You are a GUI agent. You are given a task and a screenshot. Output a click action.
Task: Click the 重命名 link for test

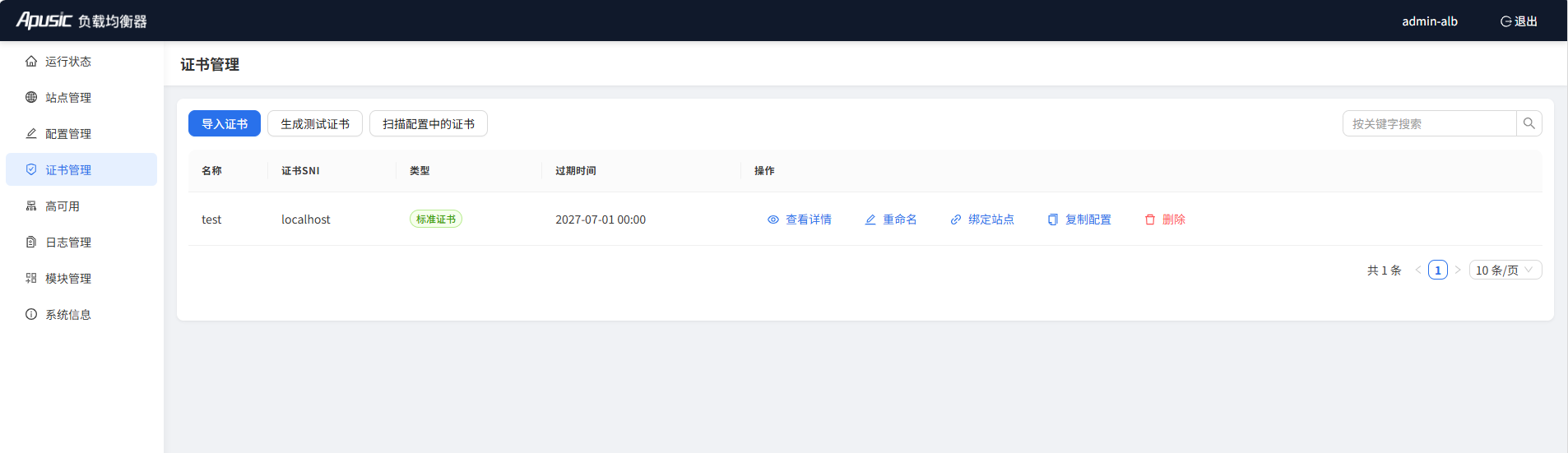click(x=891, y=220)
